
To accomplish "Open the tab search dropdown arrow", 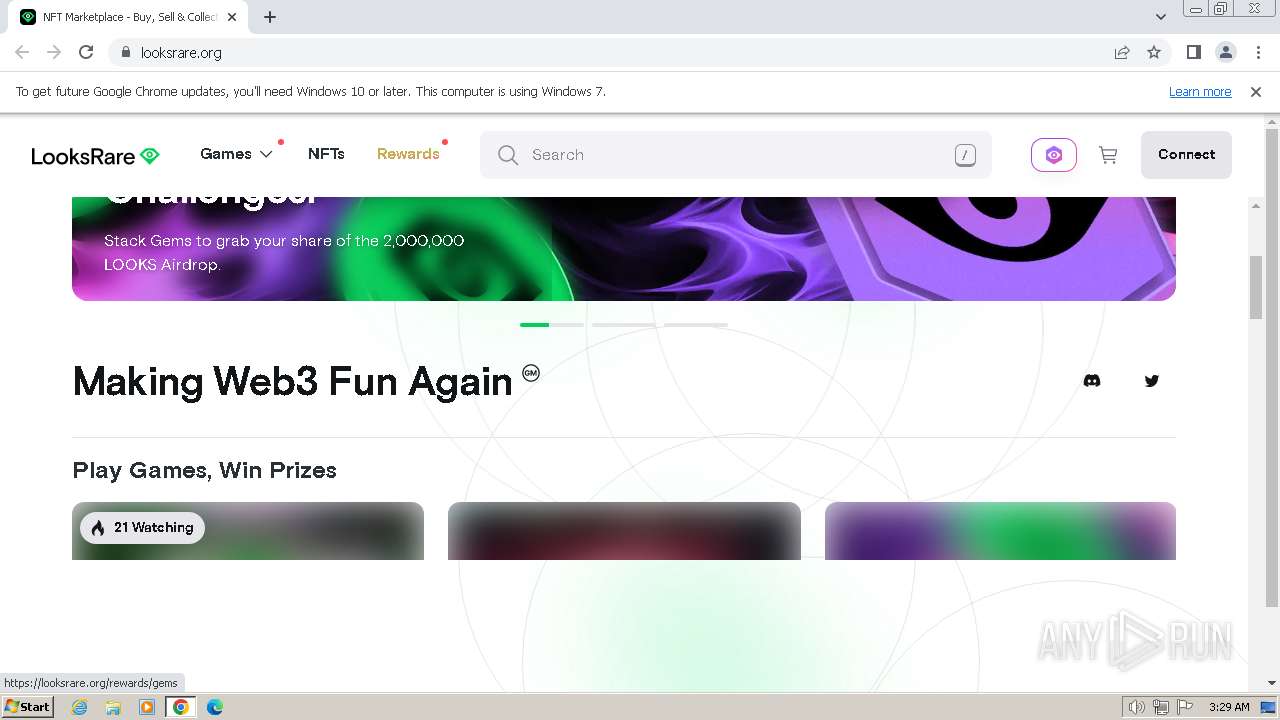I will (1161, 17).
